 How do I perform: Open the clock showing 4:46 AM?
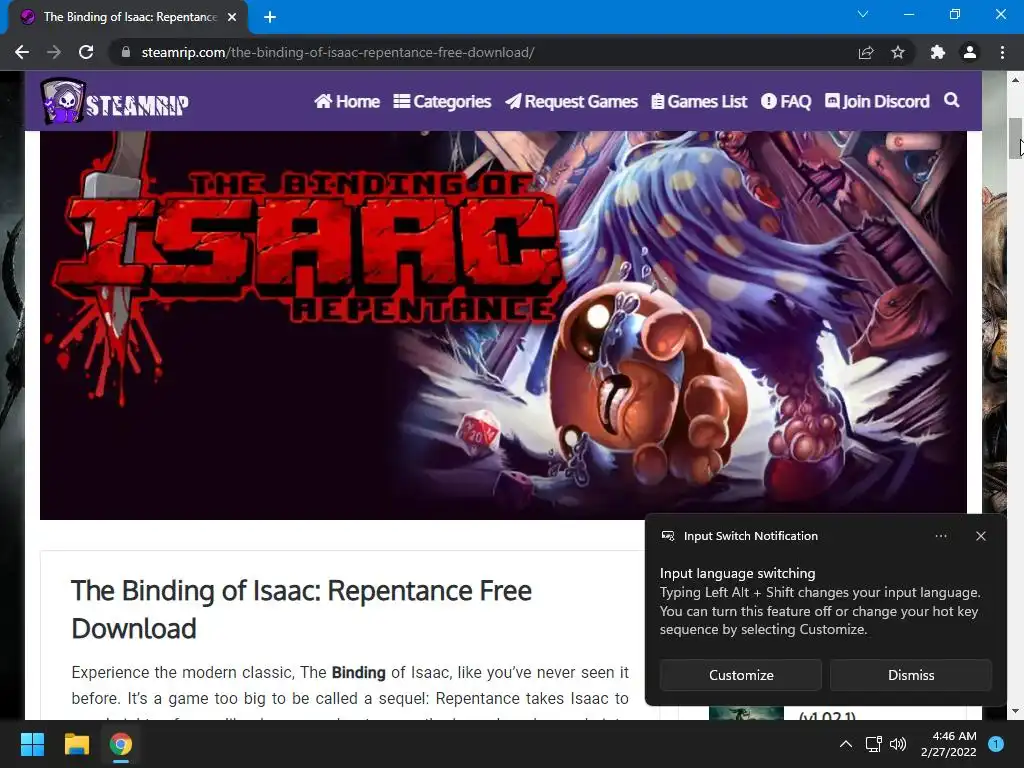tap(948, 744)
